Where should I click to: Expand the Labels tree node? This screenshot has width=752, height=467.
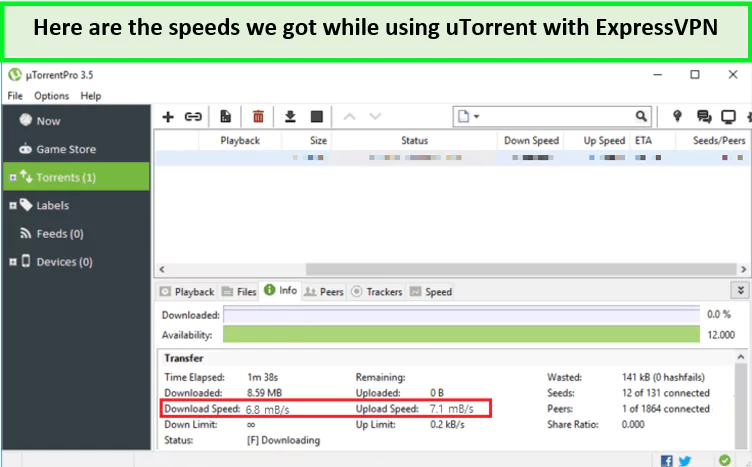pyautogui.click(x=13, y=206)
